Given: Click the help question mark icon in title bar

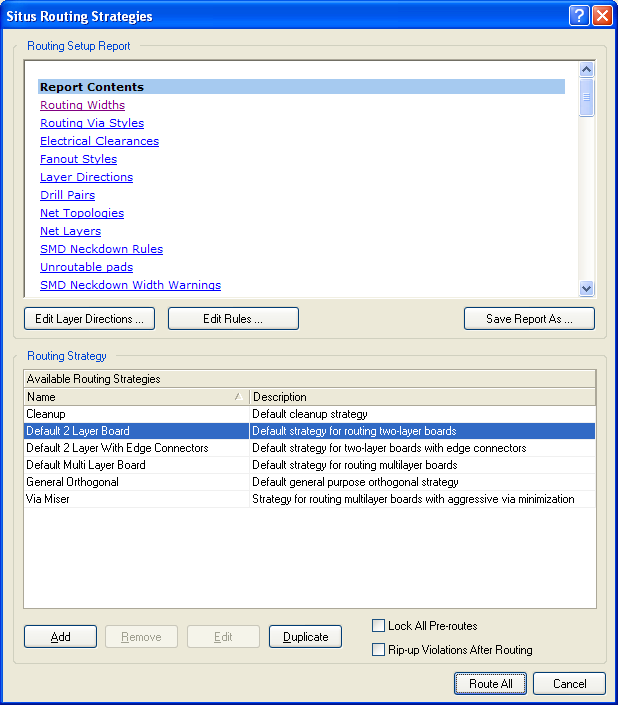Looking at the screenshot, I should click(x=579, y=16).
